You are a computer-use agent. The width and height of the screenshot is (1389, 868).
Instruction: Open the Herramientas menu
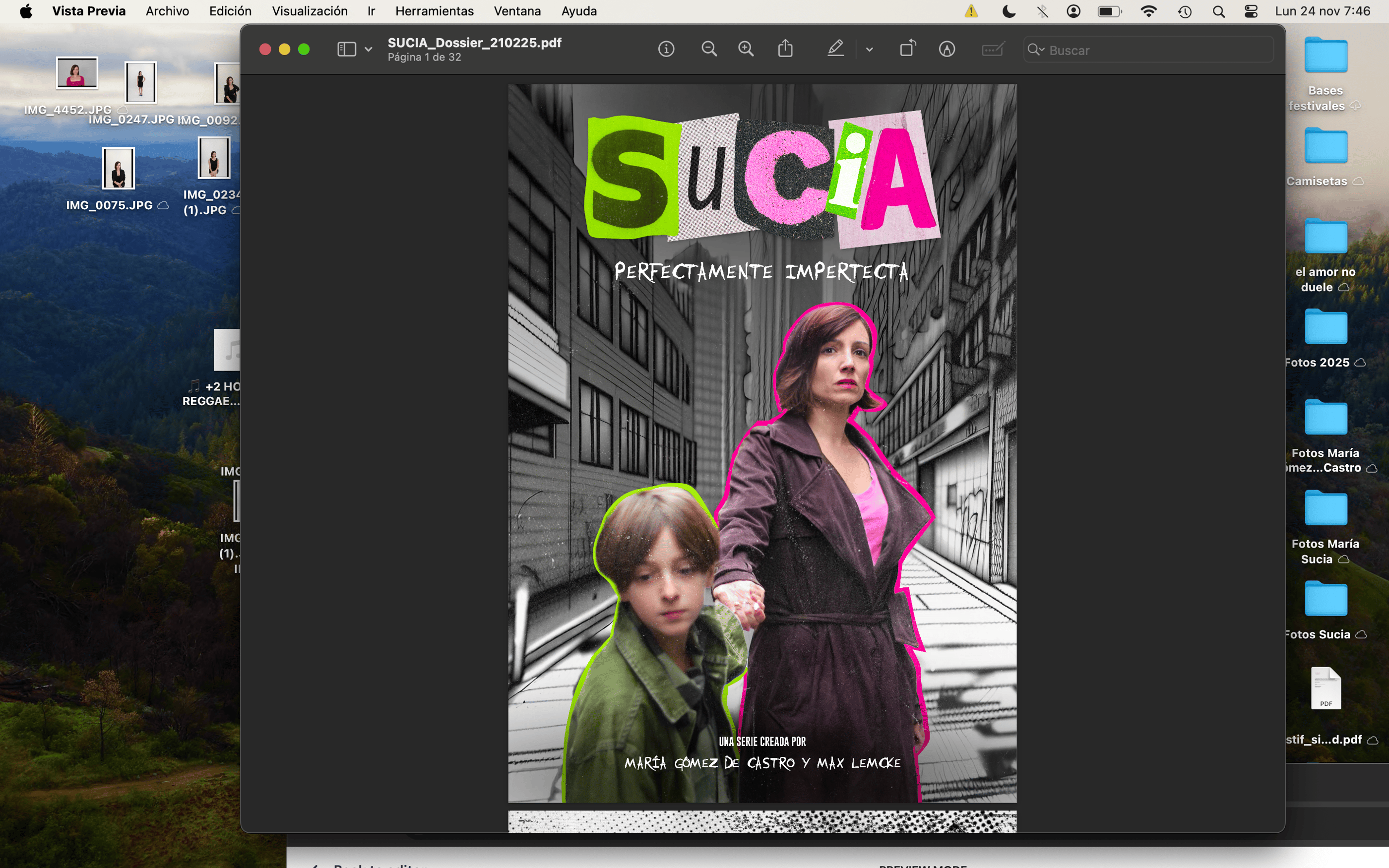click(x=434, y=11)
